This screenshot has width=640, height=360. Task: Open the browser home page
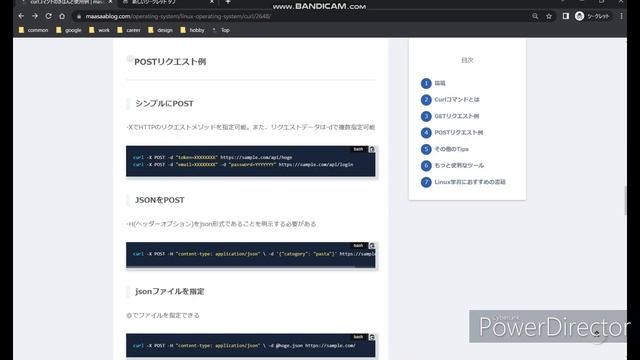[62, 16]
